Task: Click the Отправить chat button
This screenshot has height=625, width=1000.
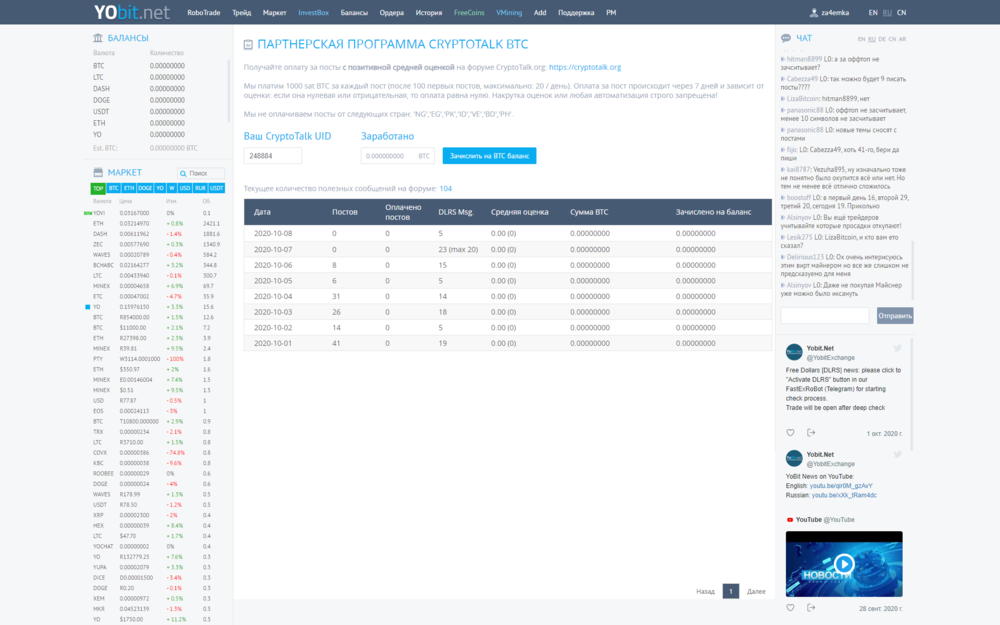Action: point(895,316)
